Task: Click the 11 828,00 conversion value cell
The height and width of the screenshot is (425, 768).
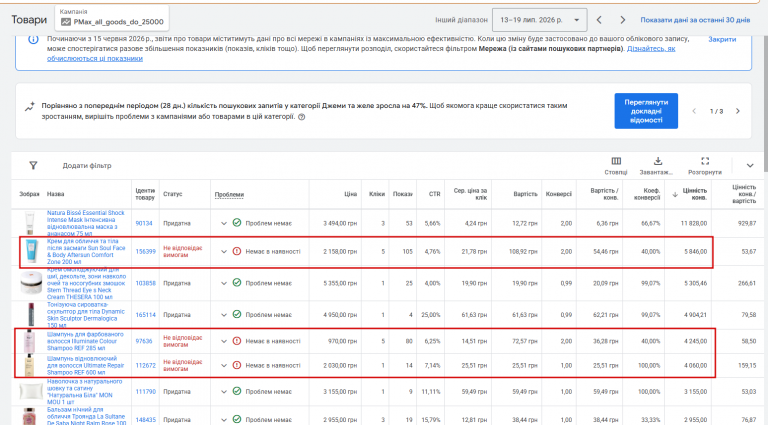Action: [x=694, y=223]
